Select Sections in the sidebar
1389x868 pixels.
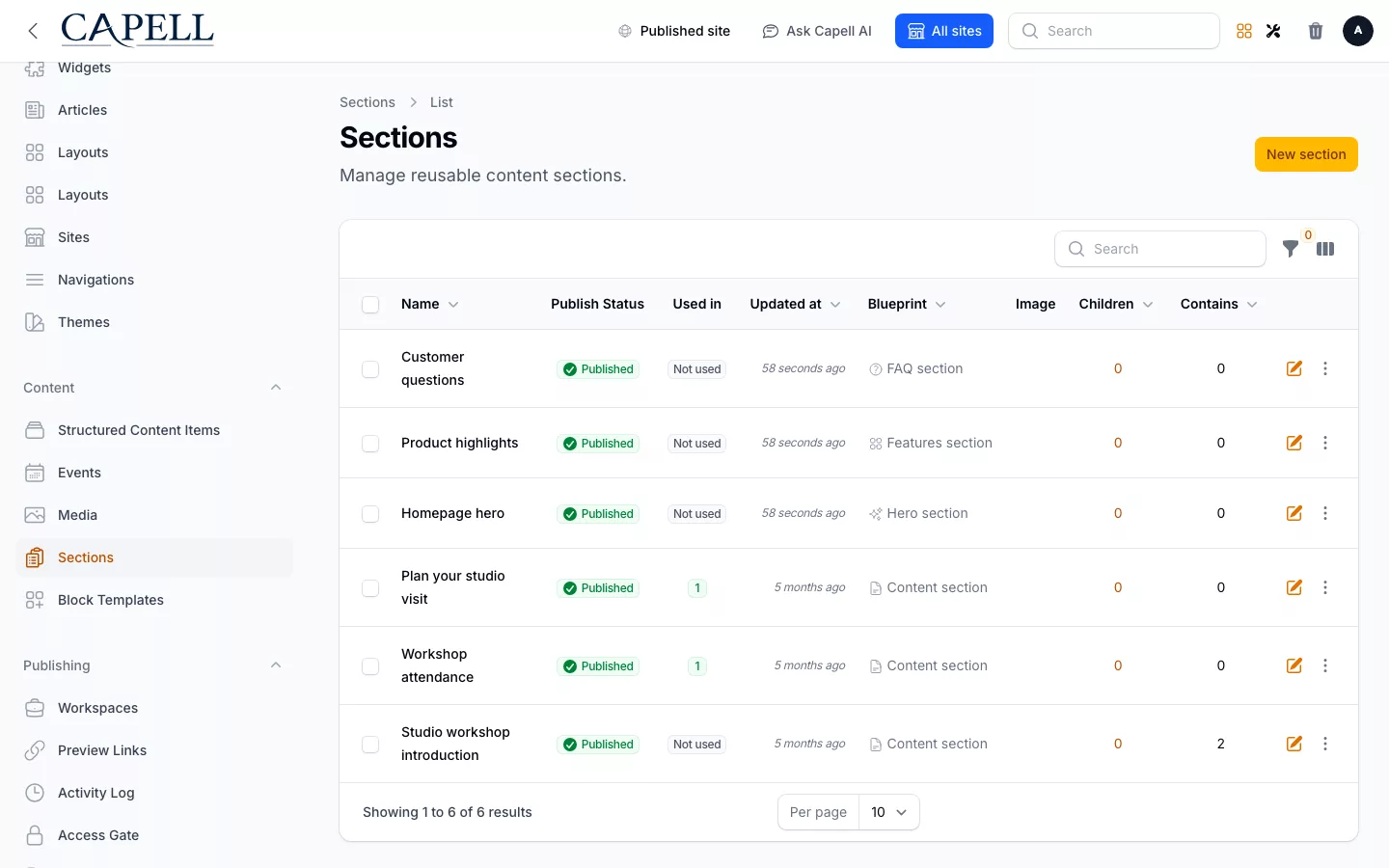[x=154, y=557]
